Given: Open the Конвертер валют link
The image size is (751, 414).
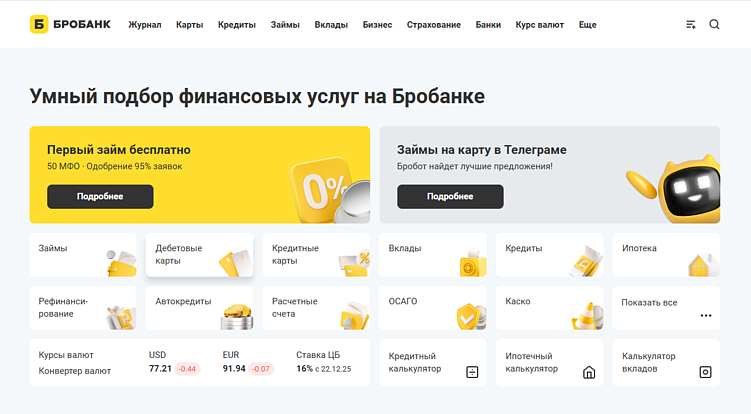Looking at the screenshot, I should [x=75, y=371].
